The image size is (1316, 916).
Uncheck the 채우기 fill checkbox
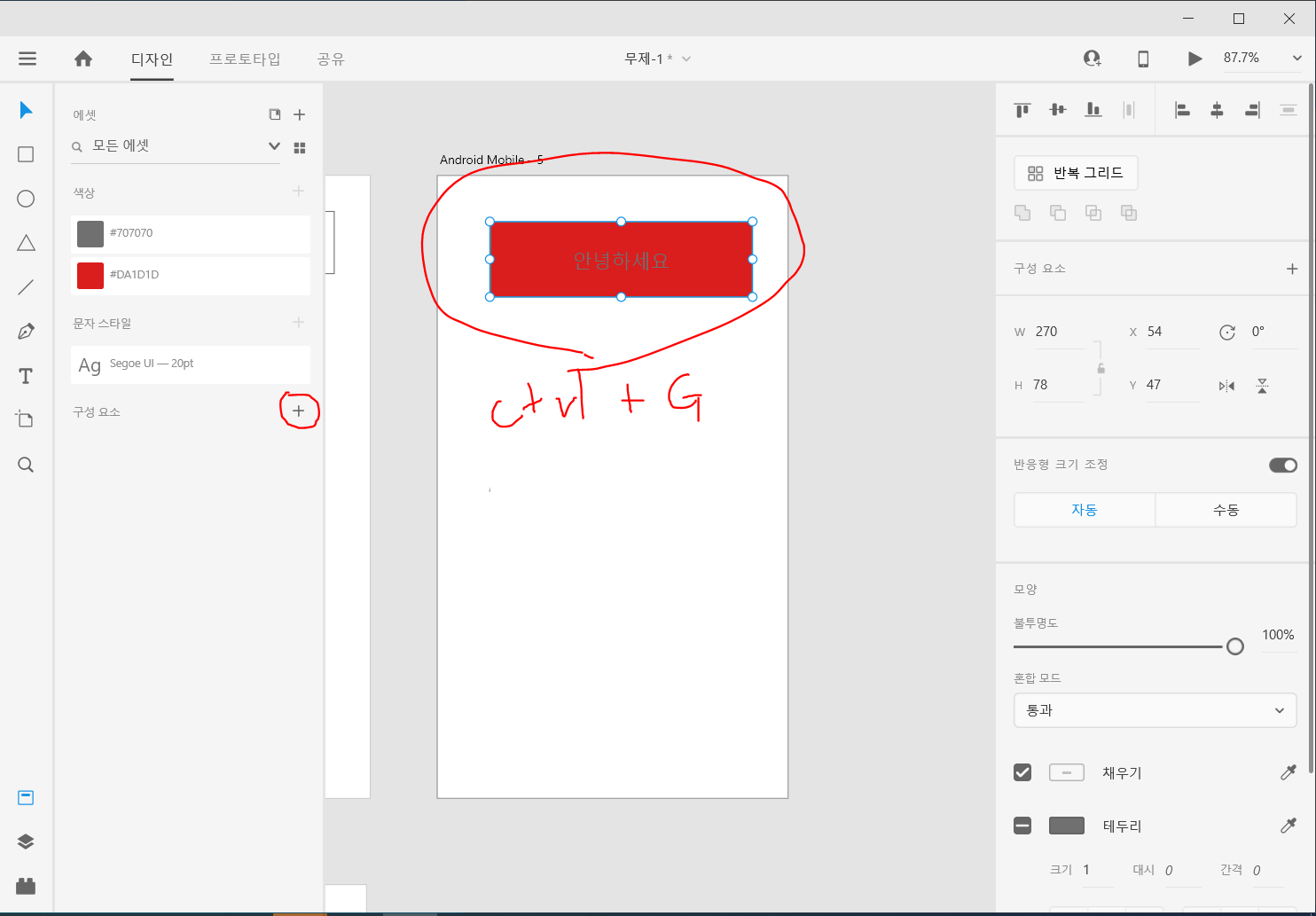click(1022, 772)
